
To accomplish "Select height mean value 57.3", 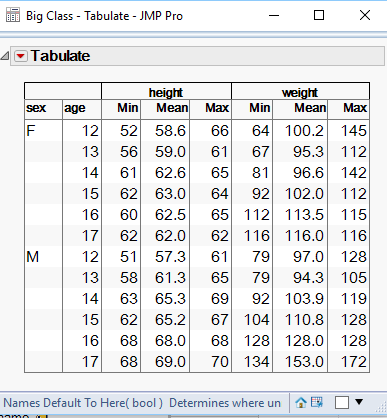I will click(x=170, y=257).
